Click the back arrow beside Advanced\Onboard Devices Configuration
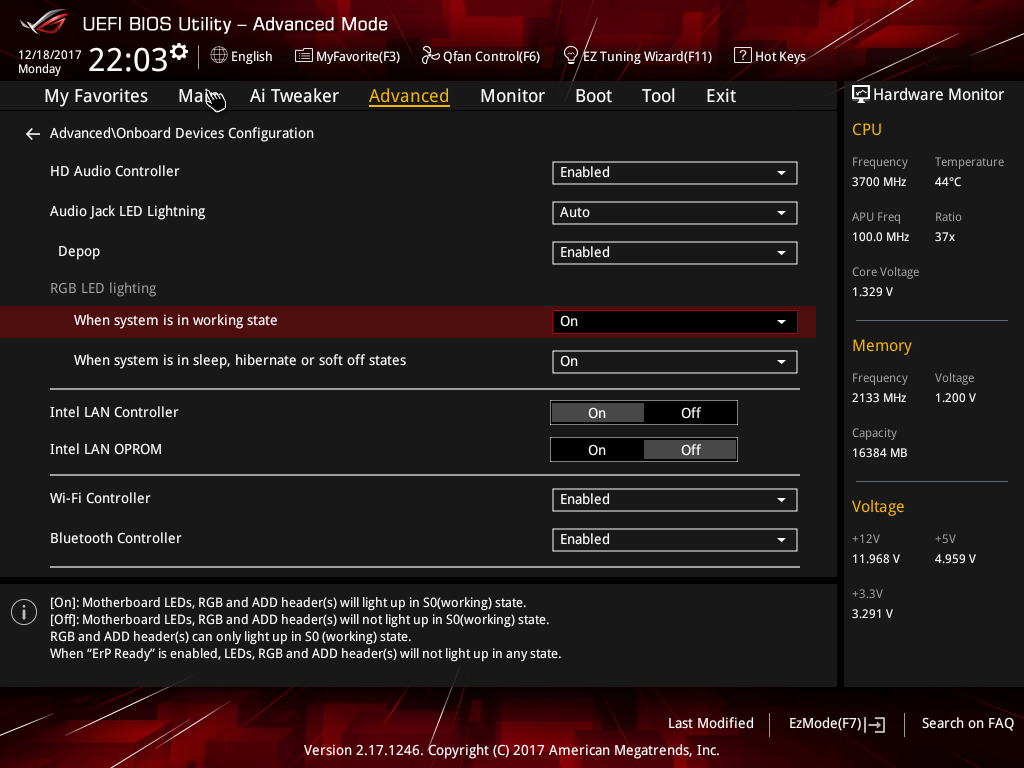 [33, 134]
